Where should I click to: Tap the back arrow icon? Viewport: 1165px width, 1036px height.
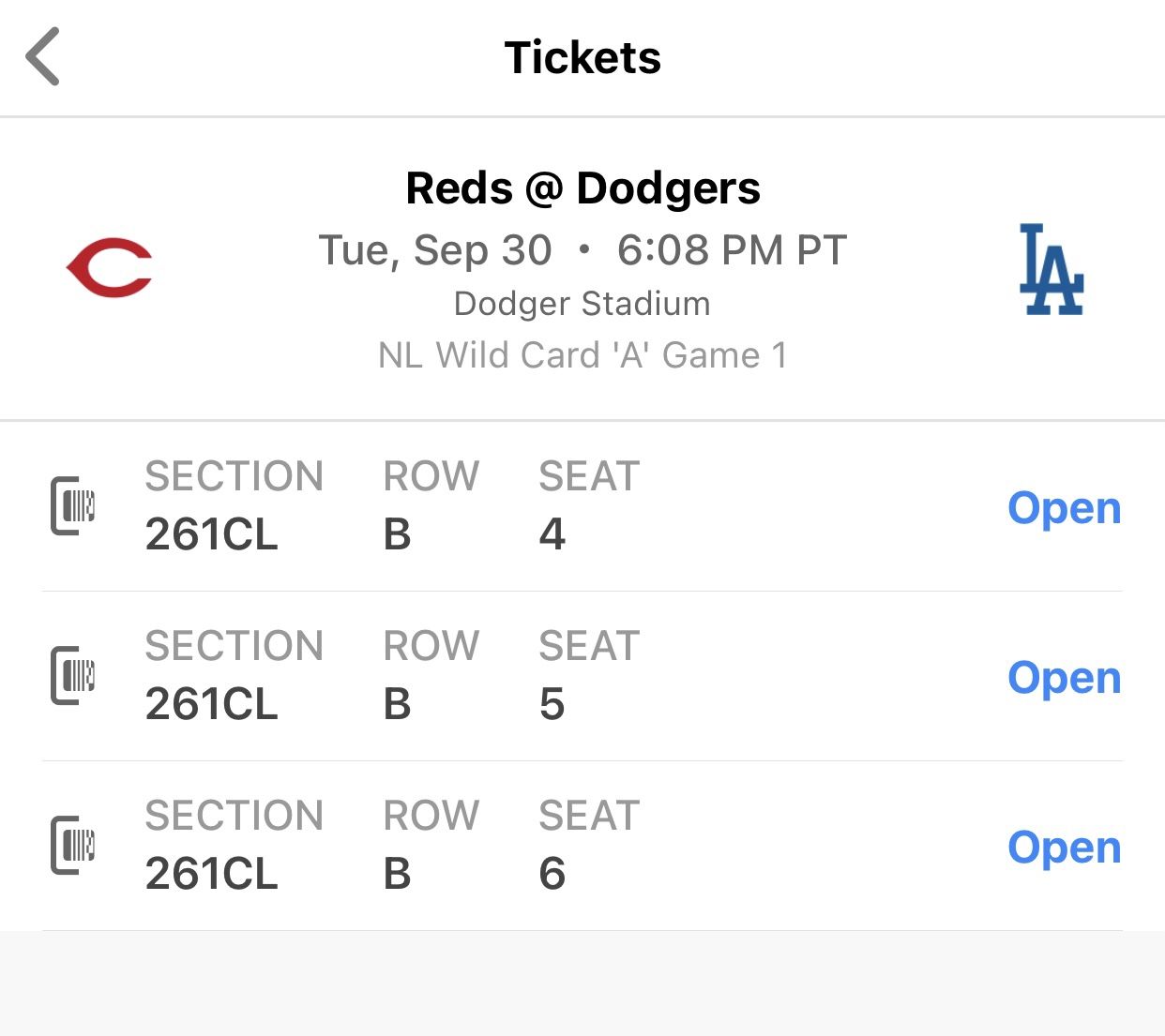click(43, 57)
